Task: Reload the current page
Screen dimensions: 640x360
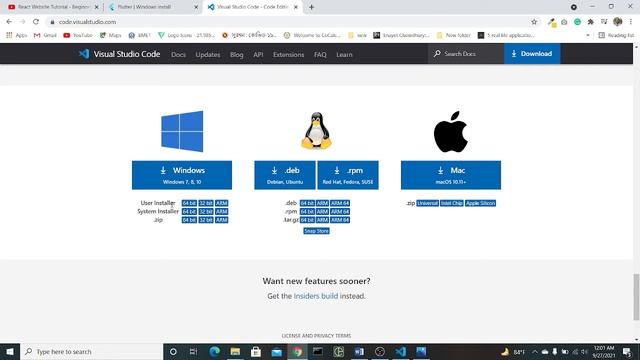Action: (x=36, y=22)
